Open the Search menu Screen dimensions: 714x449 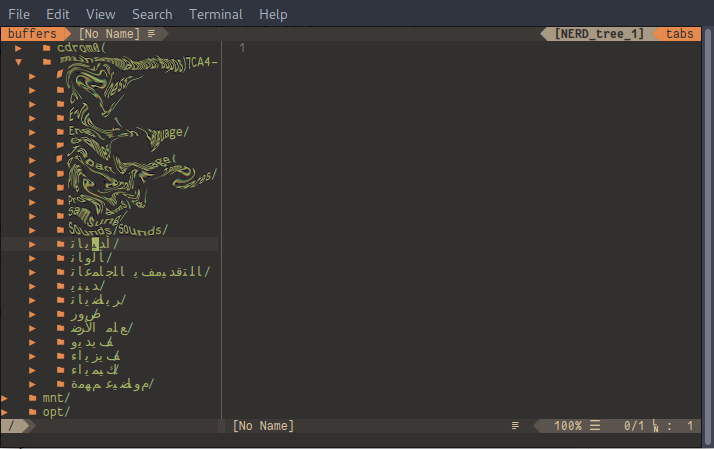[152, 15]
